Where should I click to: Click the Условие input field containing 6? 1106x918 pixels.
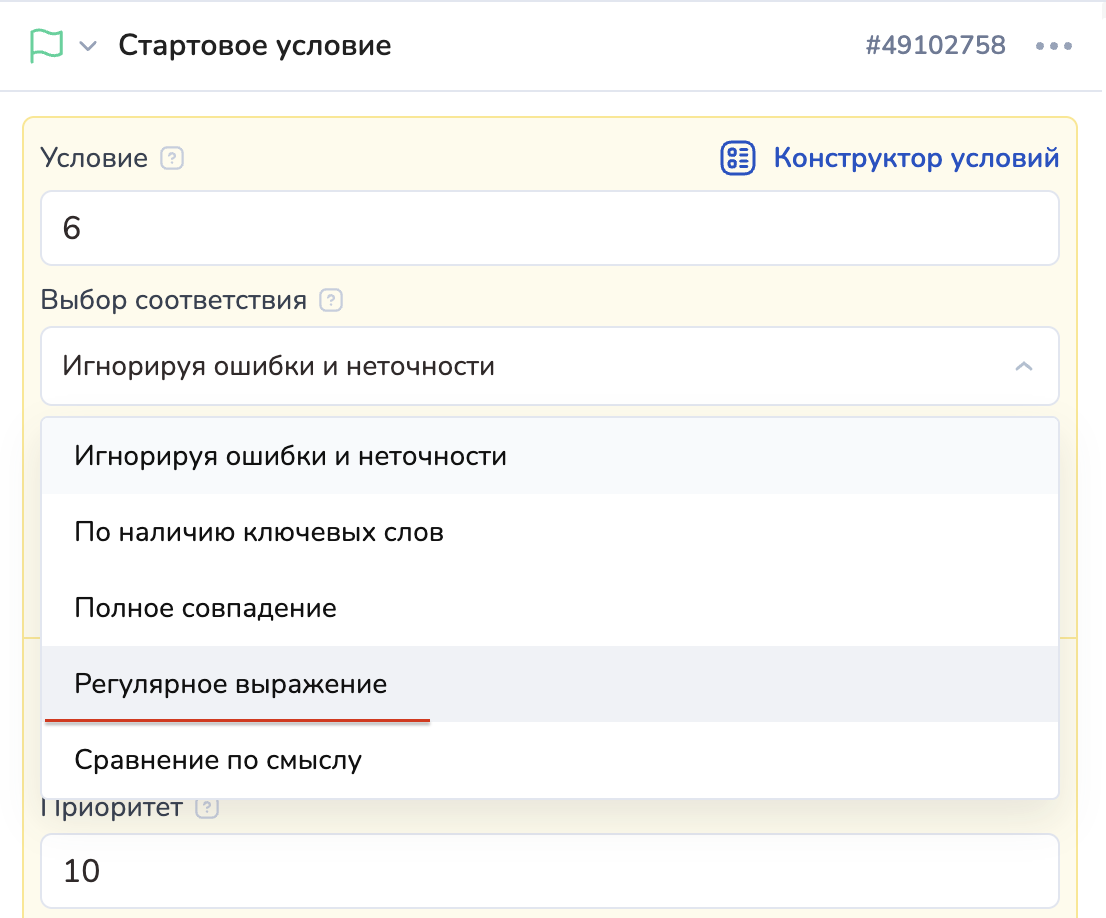pos(549,228)
